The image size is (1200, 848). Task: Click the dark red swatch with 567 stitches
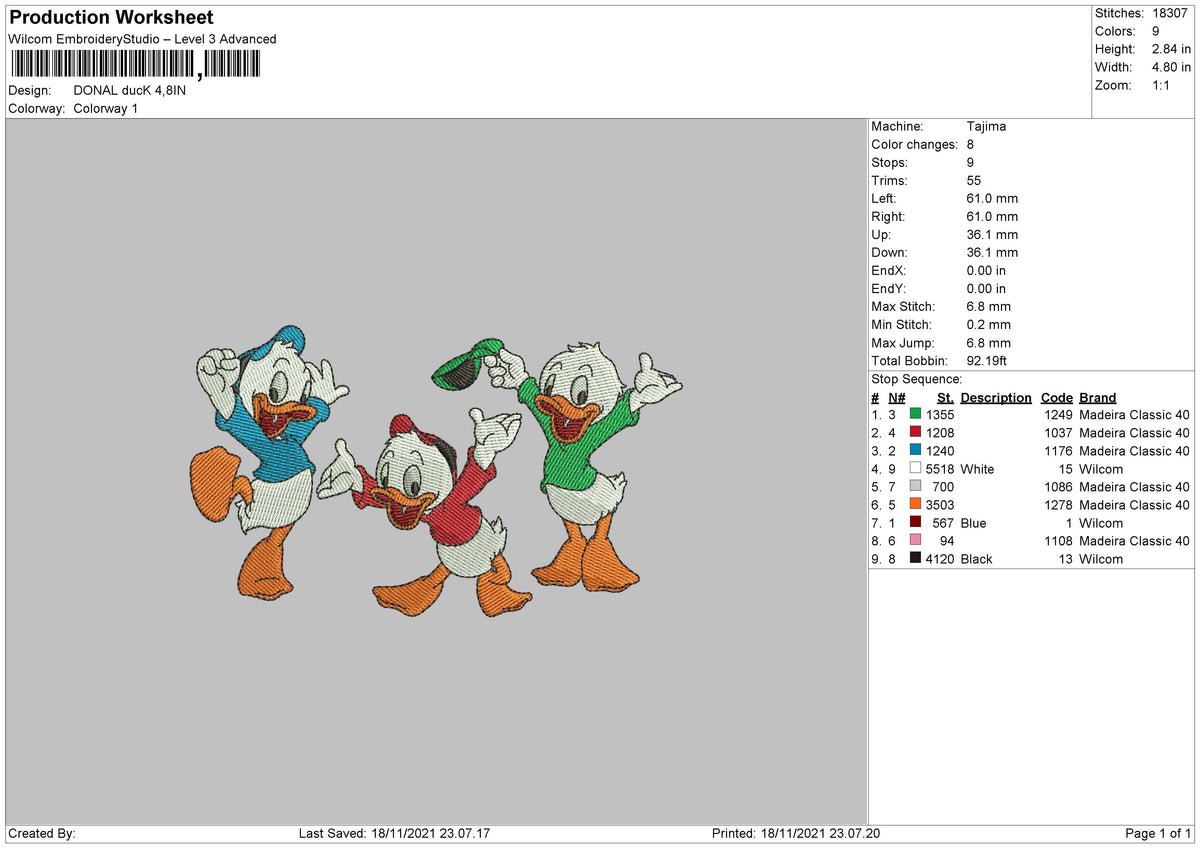tap(915, 522)
